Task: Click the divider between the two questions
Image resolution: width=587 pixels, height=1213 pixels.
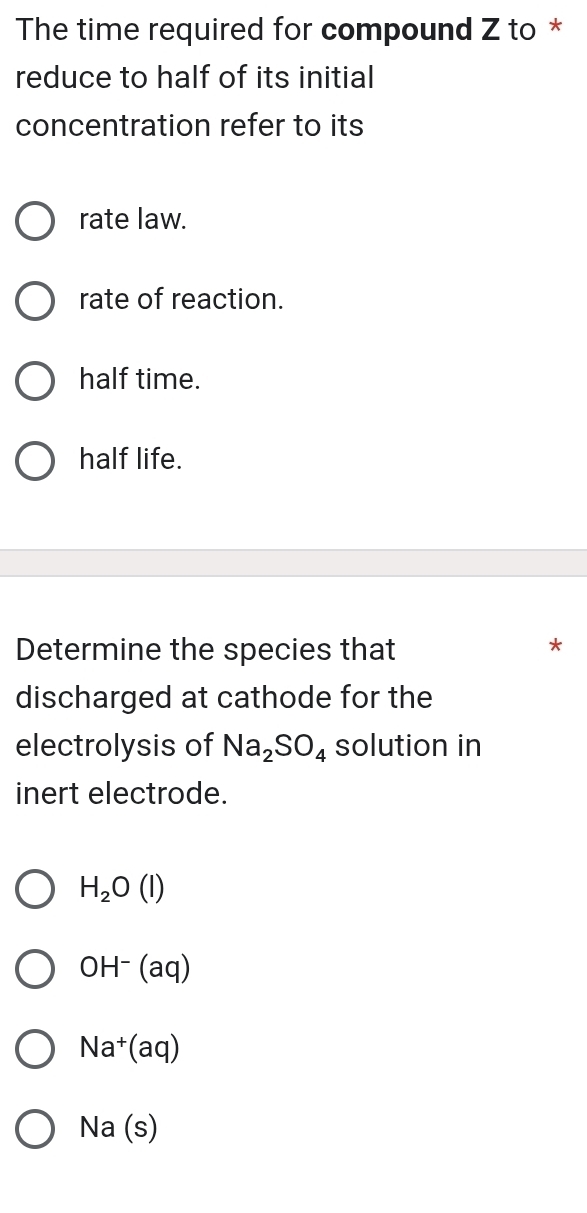Action: click(x=293, y=563)
